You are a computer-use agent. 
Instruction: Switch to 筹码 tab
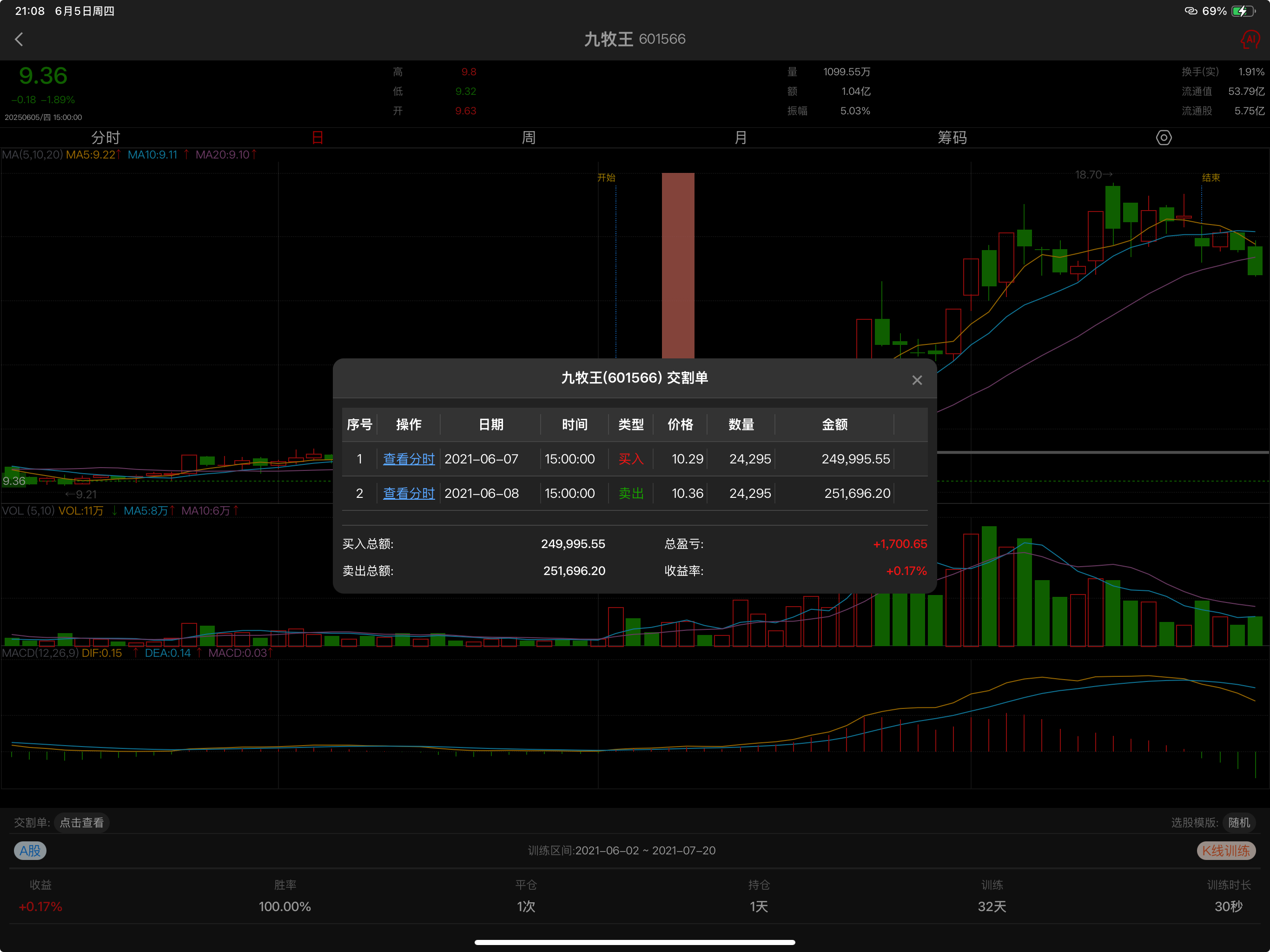[x=952, y=138]
